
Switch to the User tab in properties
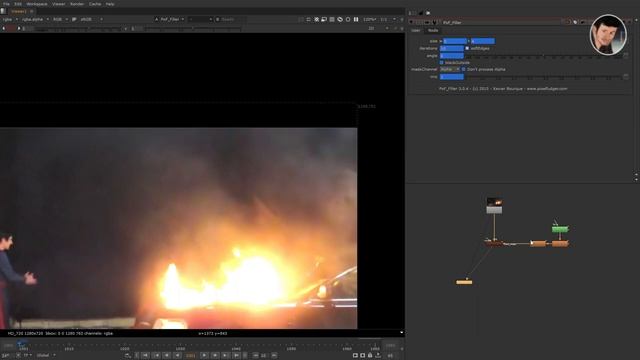(416, 30)
